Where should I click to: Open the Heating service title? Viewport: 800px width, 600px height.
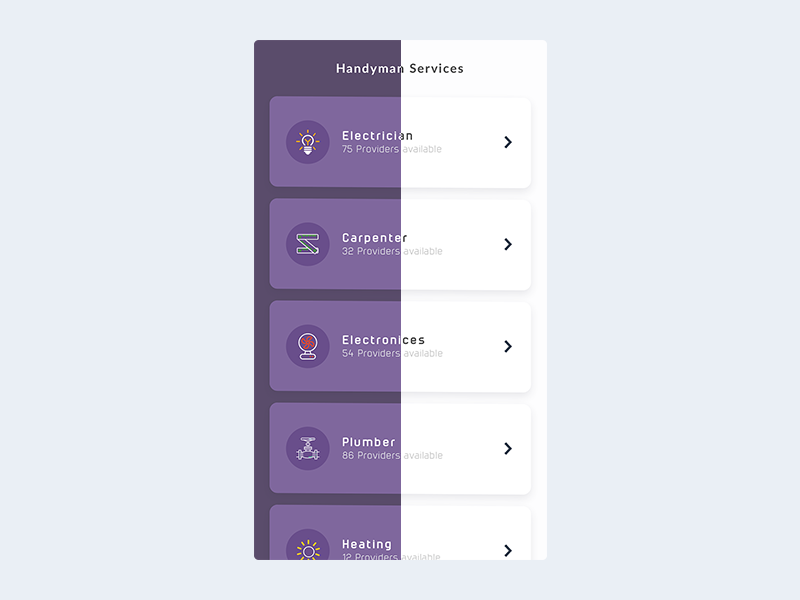[367, 544]
